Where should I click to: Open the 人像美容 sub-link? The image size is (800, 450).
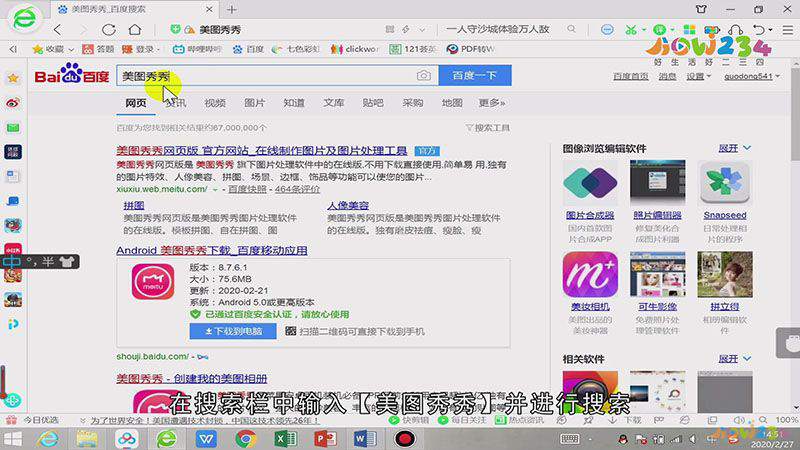tap(347, 206)
